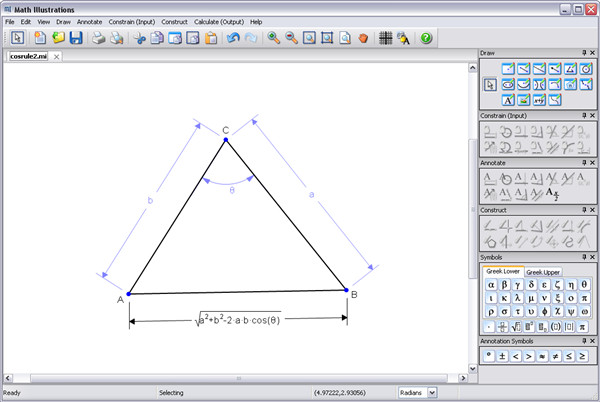Click the square root expression below the triangle
This screenshot has height=402, width=600.
(237, 321)
